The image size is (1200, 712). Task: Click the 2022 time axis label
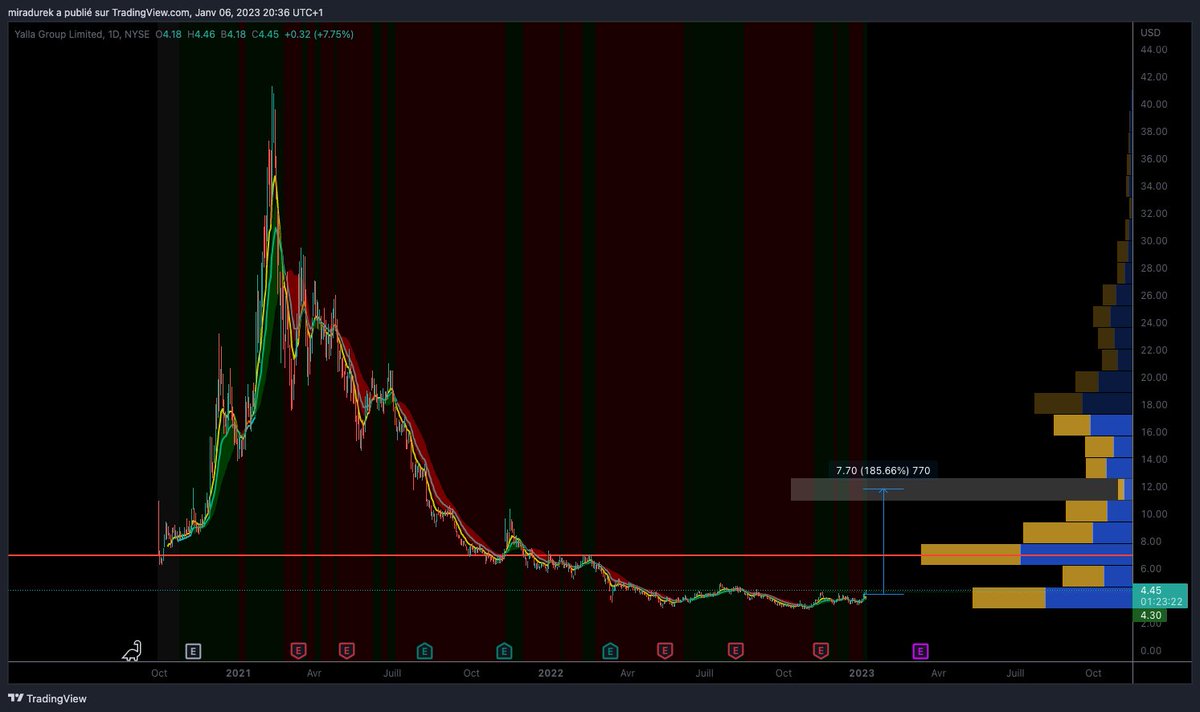(x=550, y=673)
